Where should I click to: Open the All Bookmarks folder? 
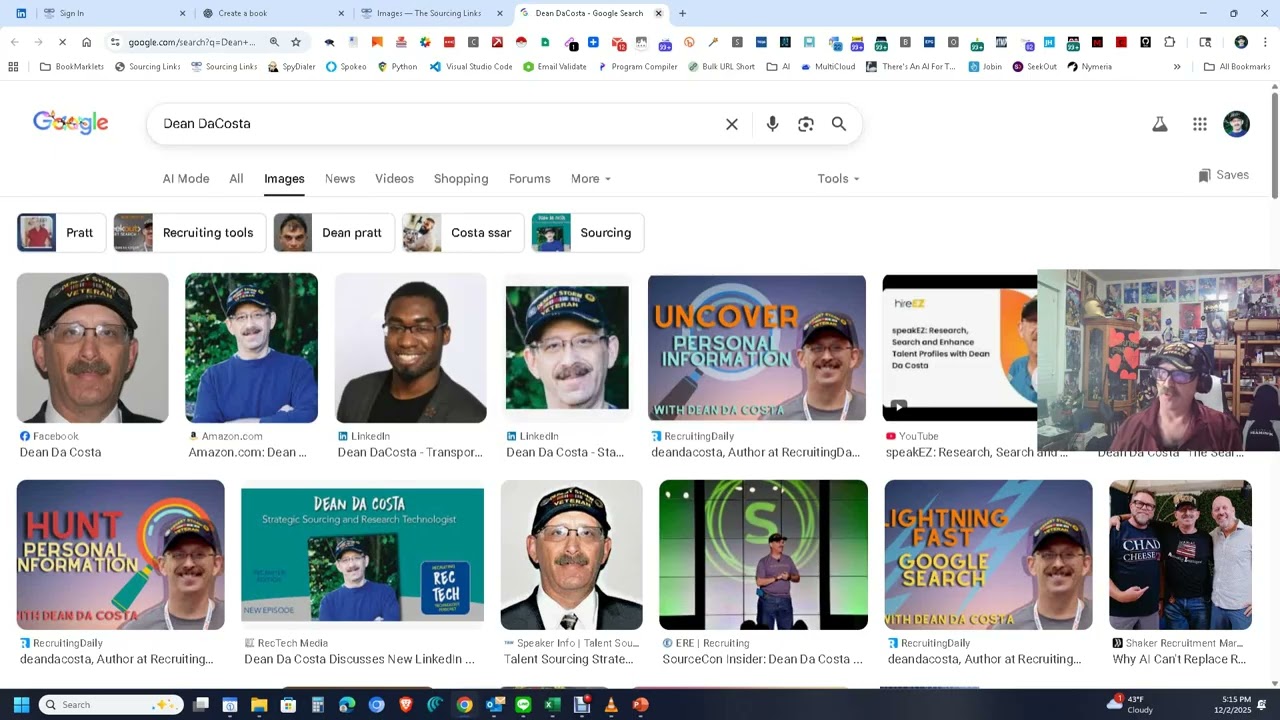1237,67
